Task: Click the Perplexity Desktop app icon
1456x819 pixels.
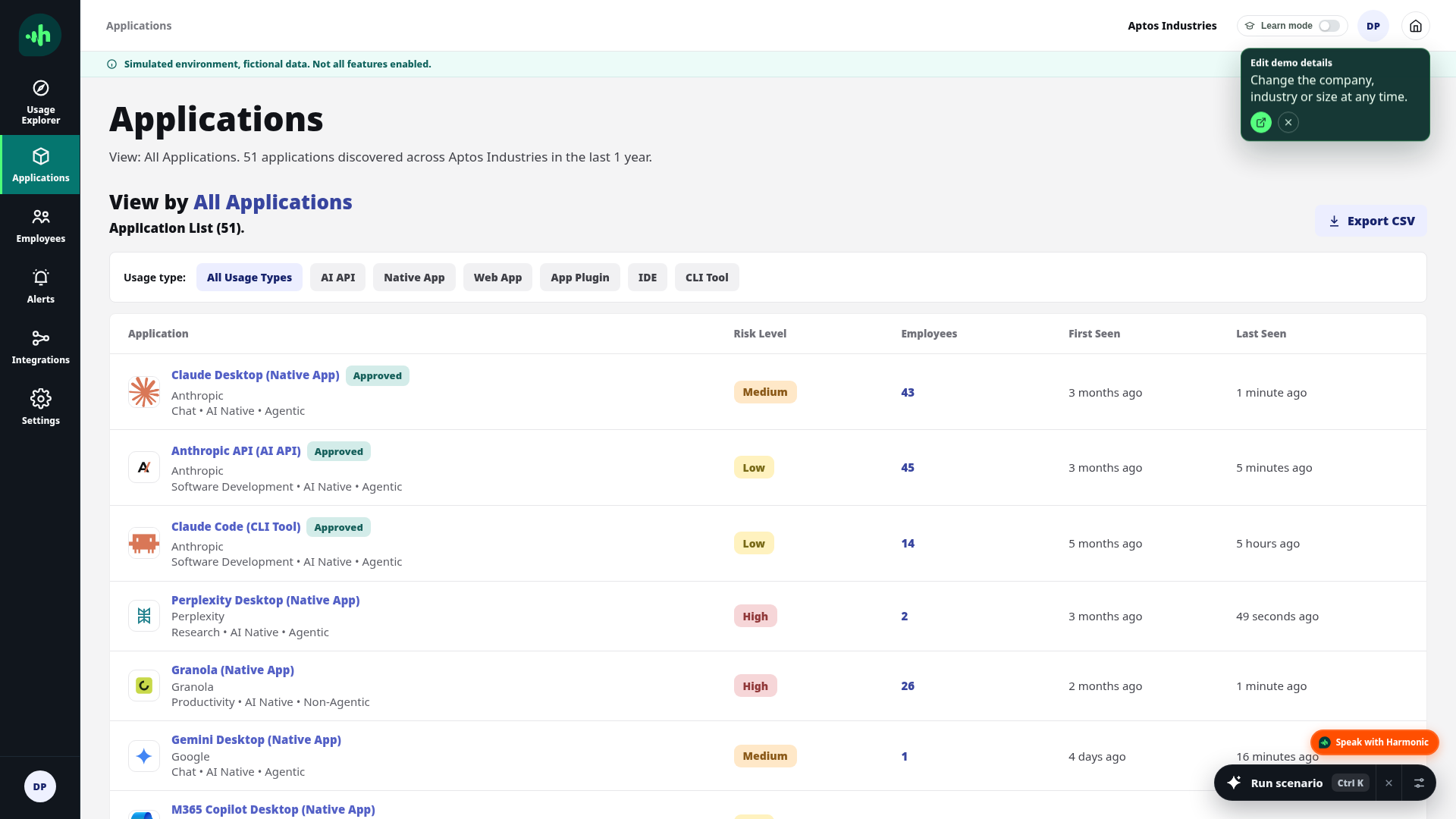Action: [144, 616]
